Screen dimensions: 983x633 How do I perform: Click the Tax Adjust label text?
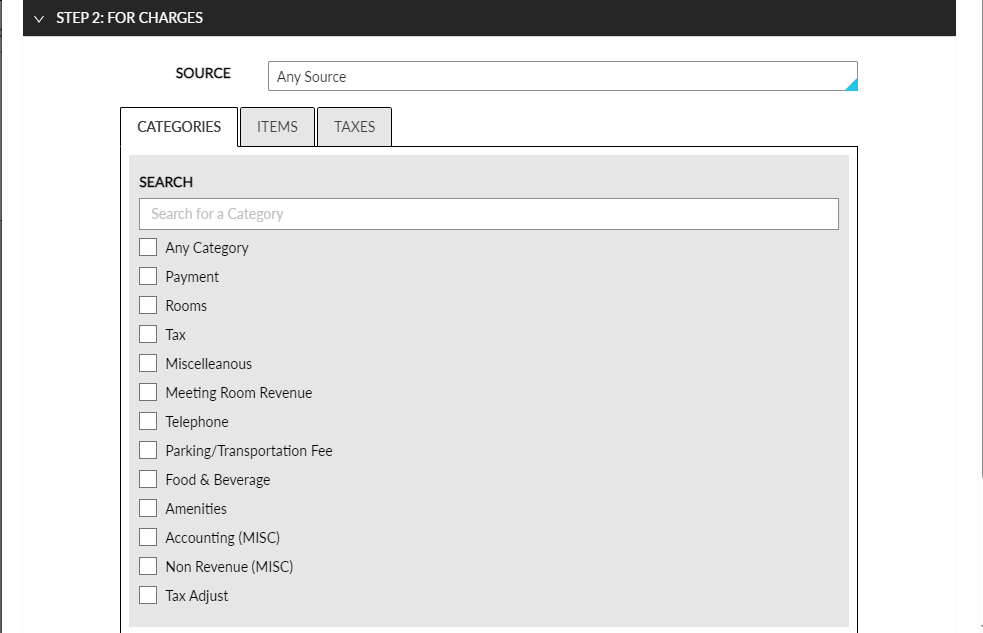pyautogui.click(x=197, y=596)
